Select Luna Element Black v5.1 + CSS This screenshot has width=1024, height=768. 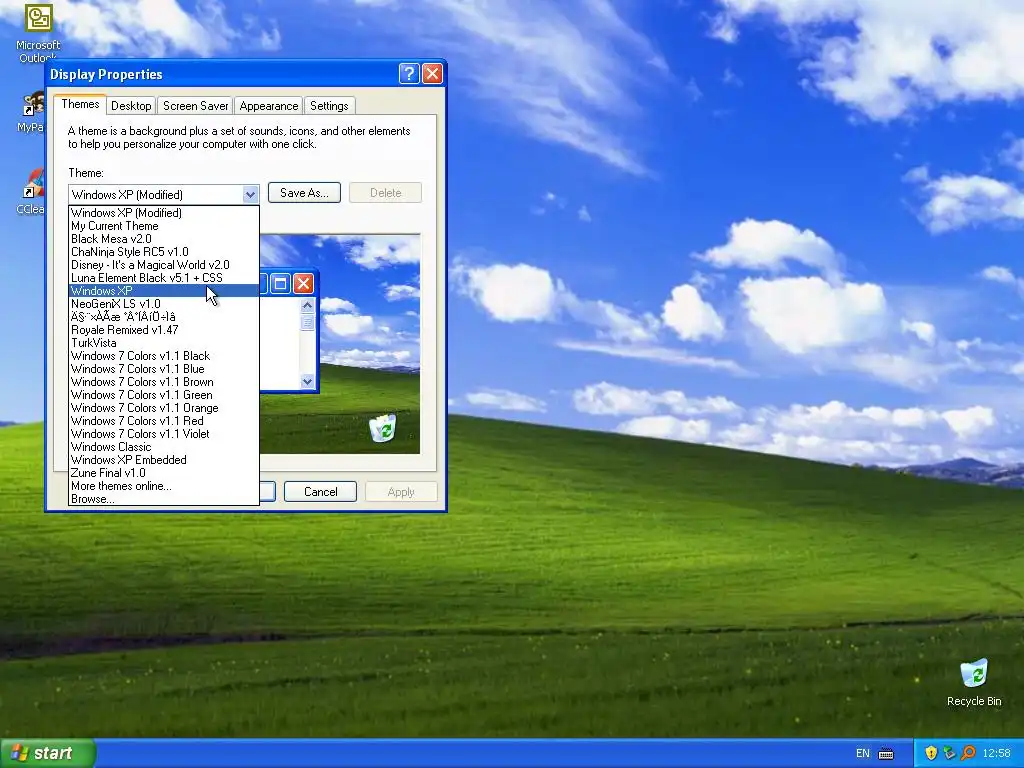163,278
